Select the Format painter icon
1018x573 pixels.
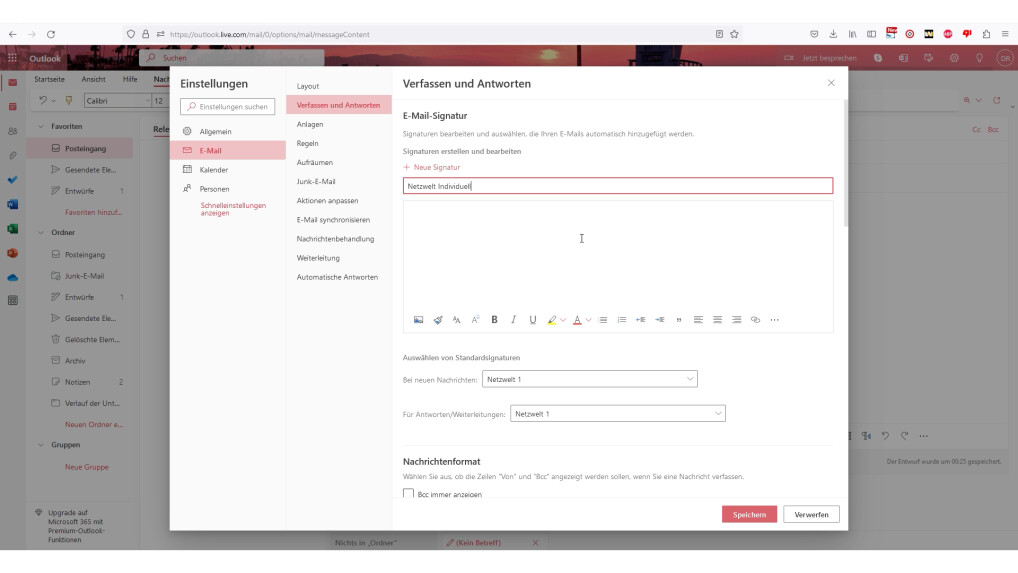(x=437, y=320)
